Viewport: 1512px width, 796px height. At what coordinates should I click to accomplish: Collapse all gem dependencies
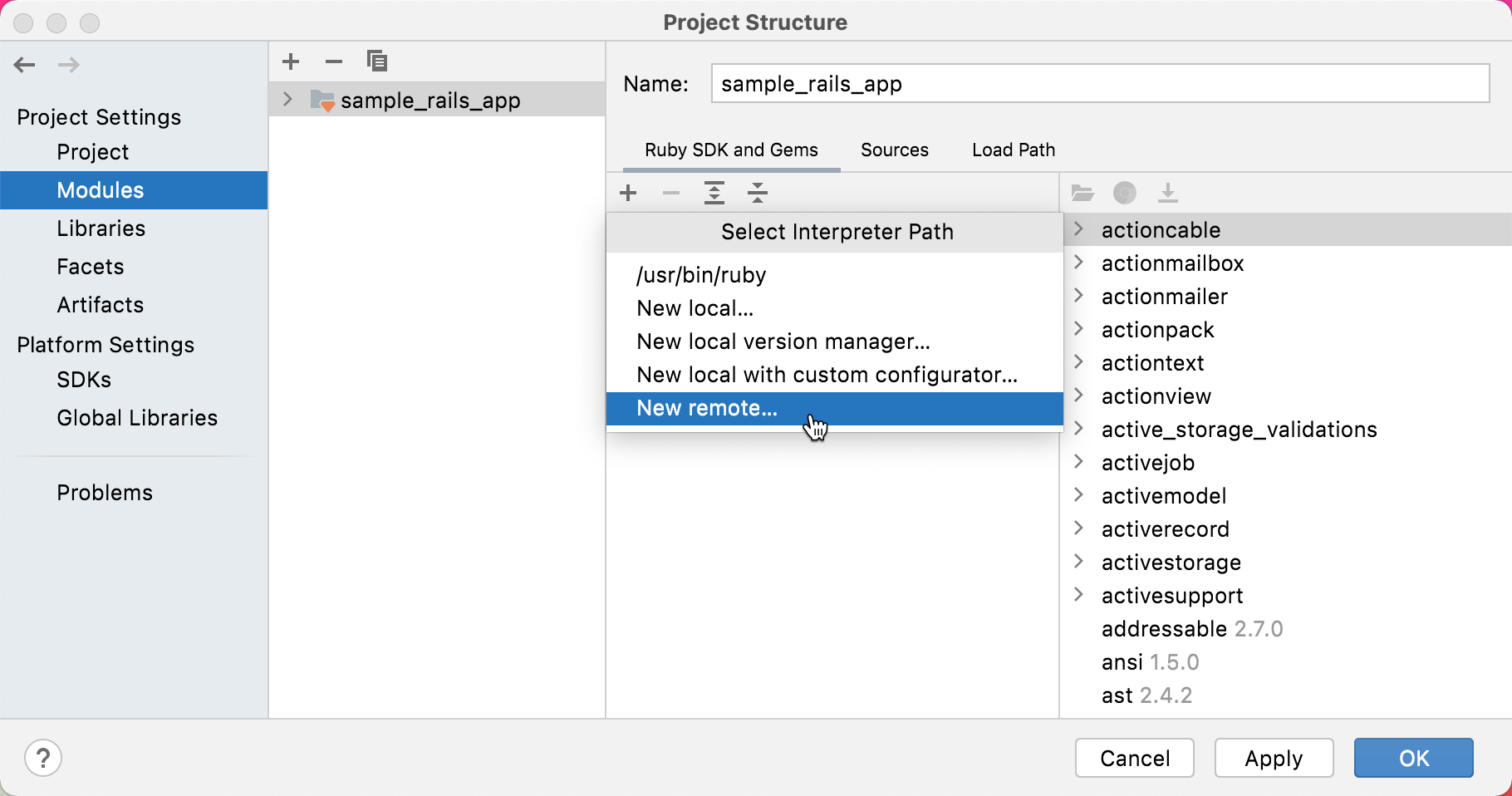pos(758,193)
